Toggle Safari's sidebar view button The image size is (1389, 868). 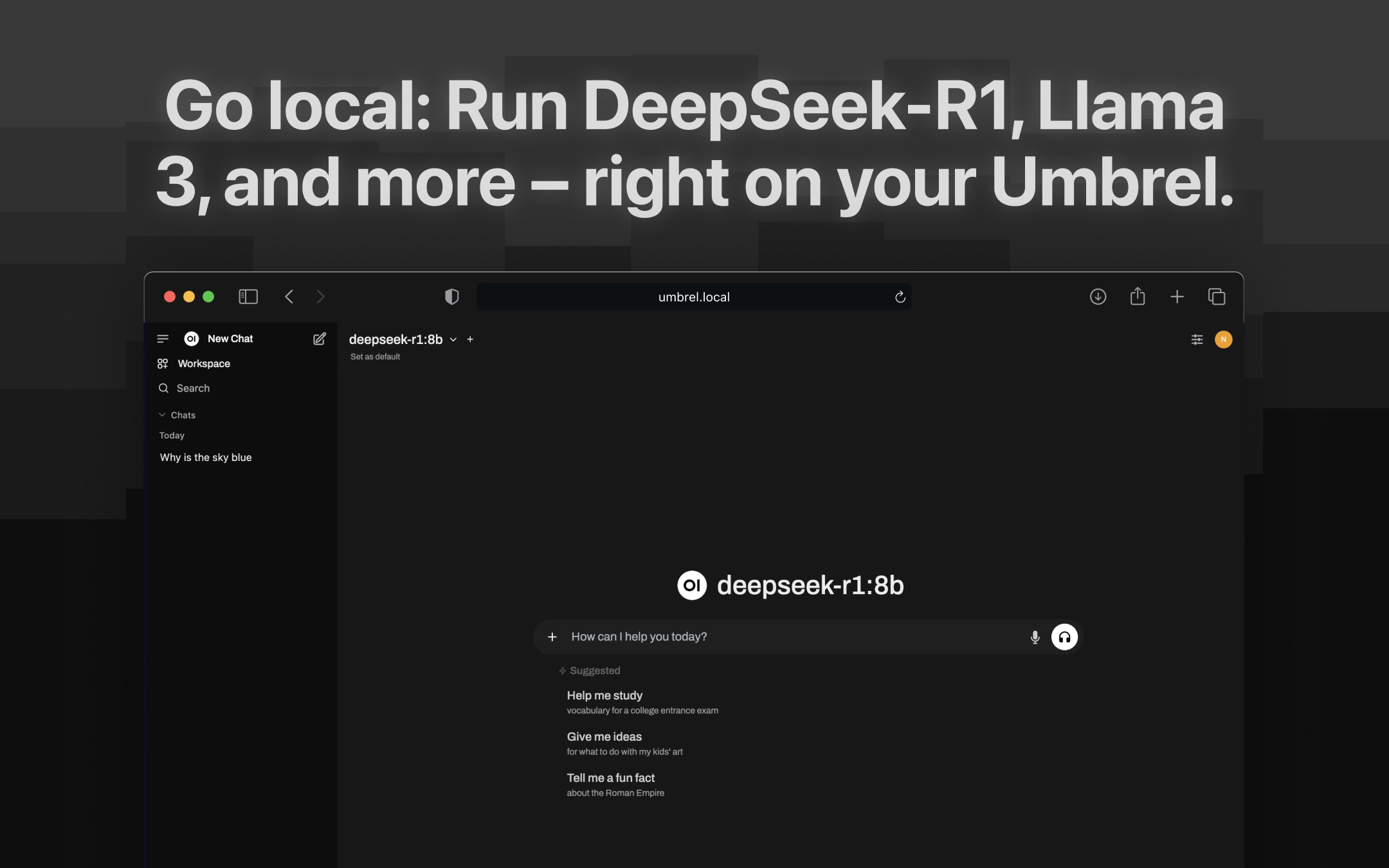pos(248,296)
